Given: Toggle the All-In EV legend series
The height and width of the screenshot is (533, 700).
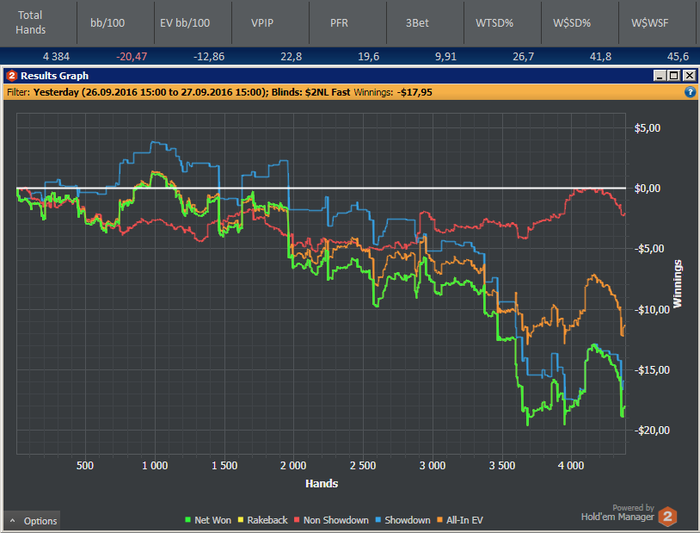Looking at the screenshot, I should (460, 520).
